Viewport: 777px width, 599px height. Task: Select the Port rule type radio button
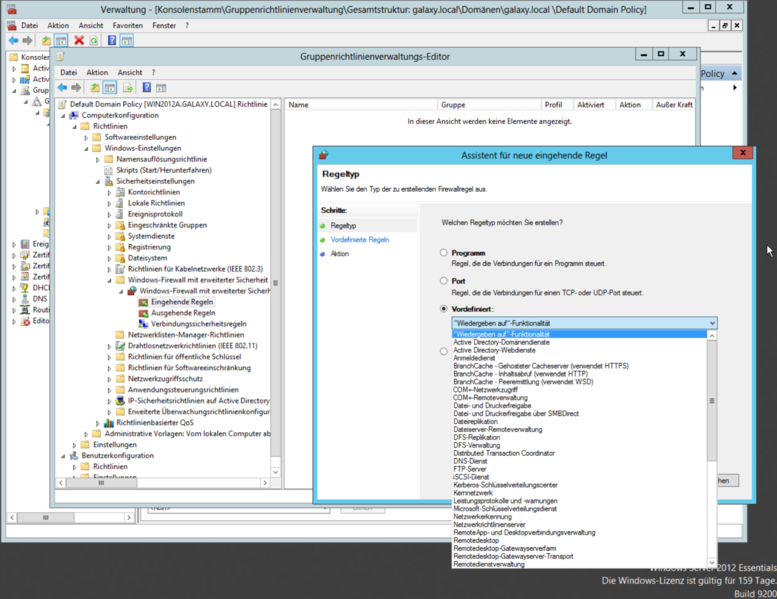[444, 281]
